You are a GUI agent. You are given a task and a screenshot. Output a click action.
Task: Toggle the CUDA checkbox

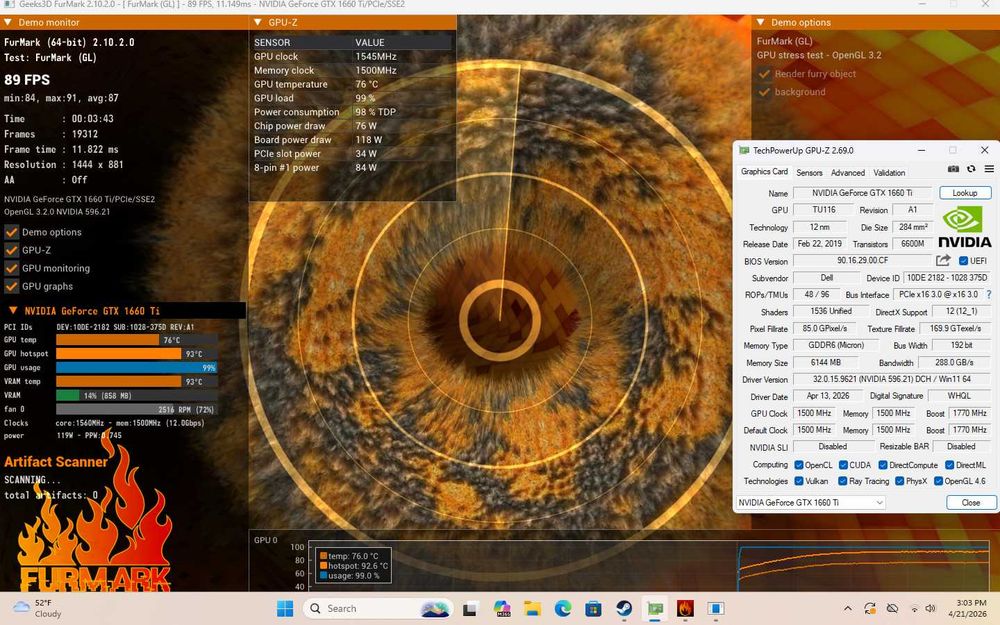pyautogui.click(x=842, y=465)
